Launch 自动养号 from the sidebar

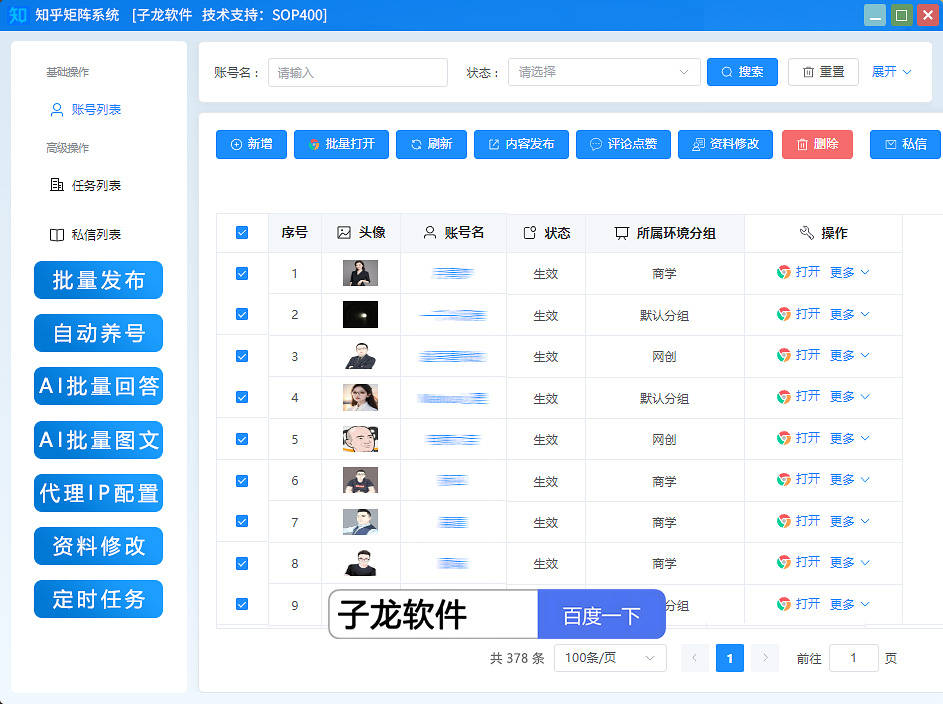tap(97, 333)
